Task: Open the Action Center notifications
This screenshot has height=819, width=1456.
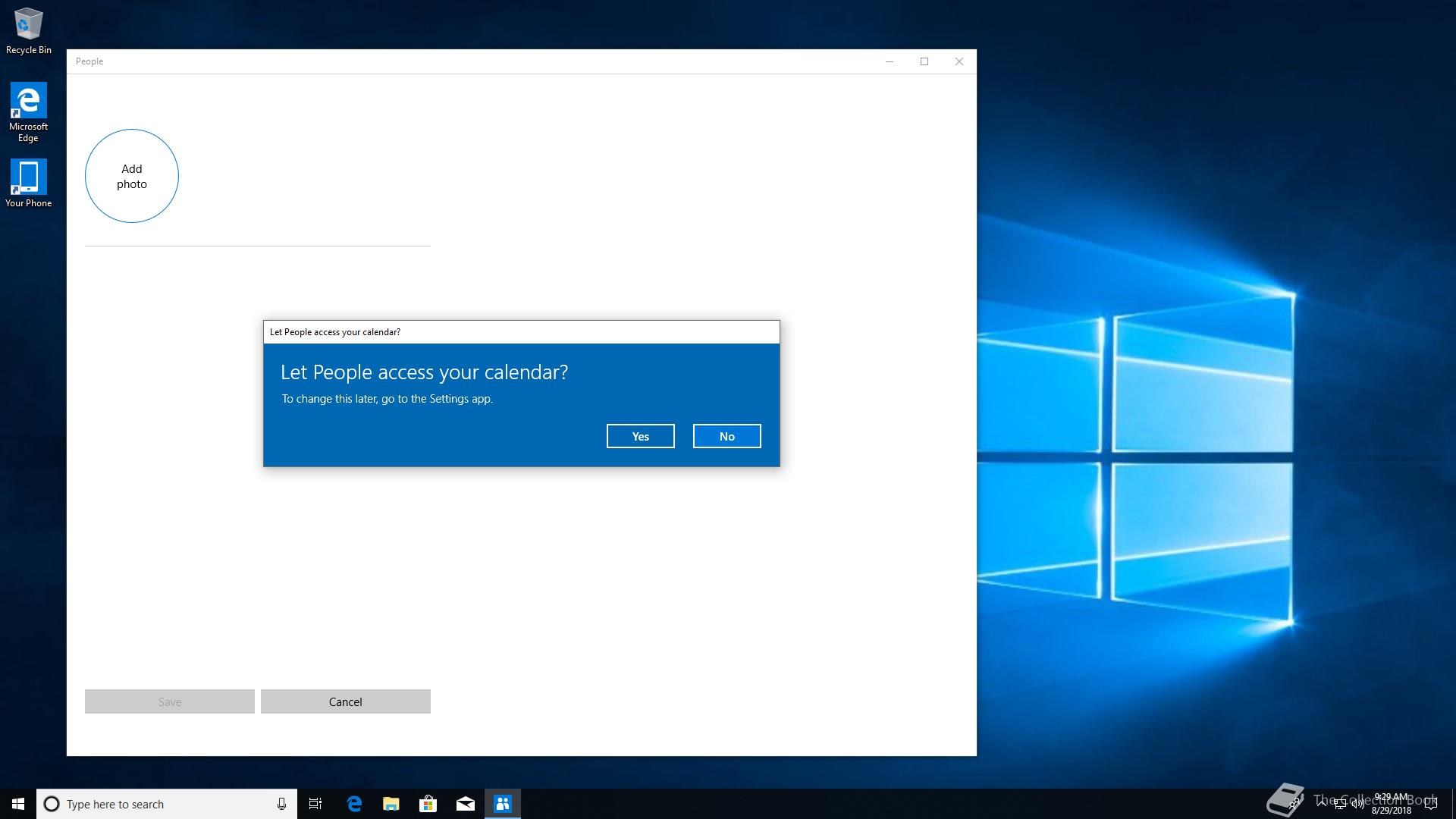Action: [x=1431, y=804]
